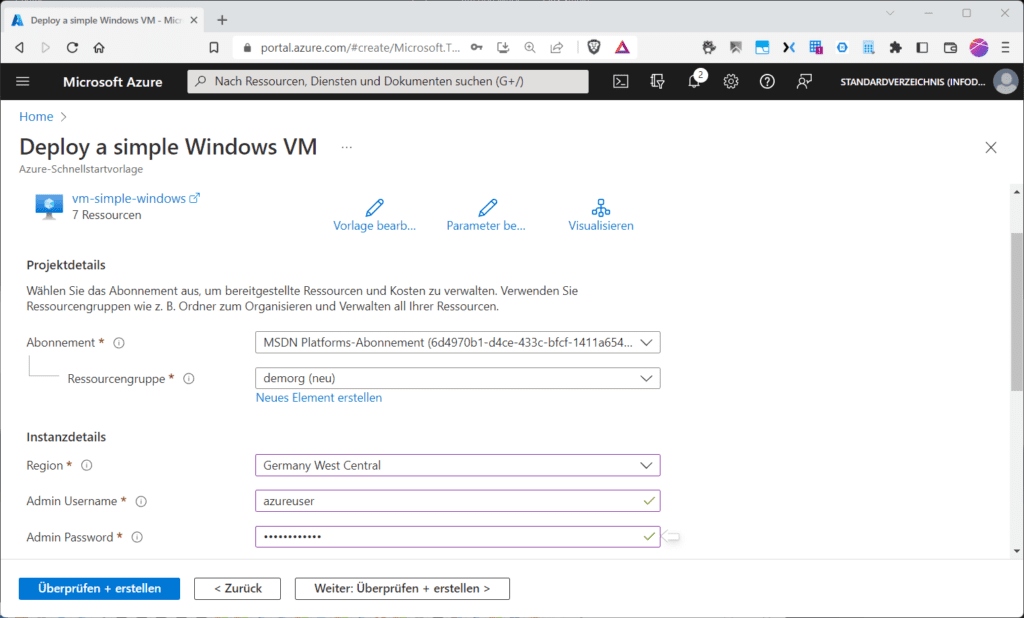The width and height of the screenshot is (1024, 618).
Task: Open info tooltip next to Ressourcengruppe
Action: click(189, 379)
